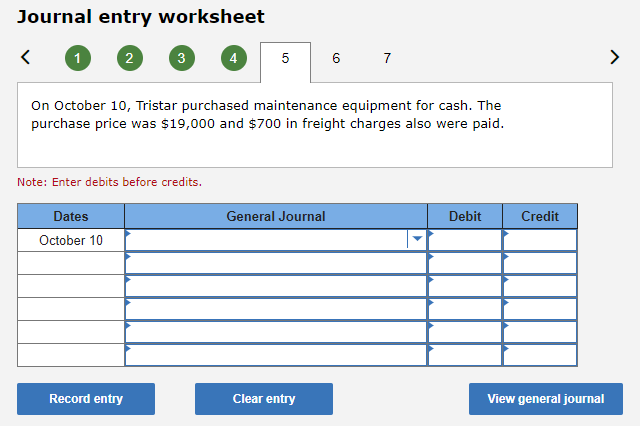The image size is (640, 426).
Task: Click fourth row Credit cell
Action: (540, 309)
